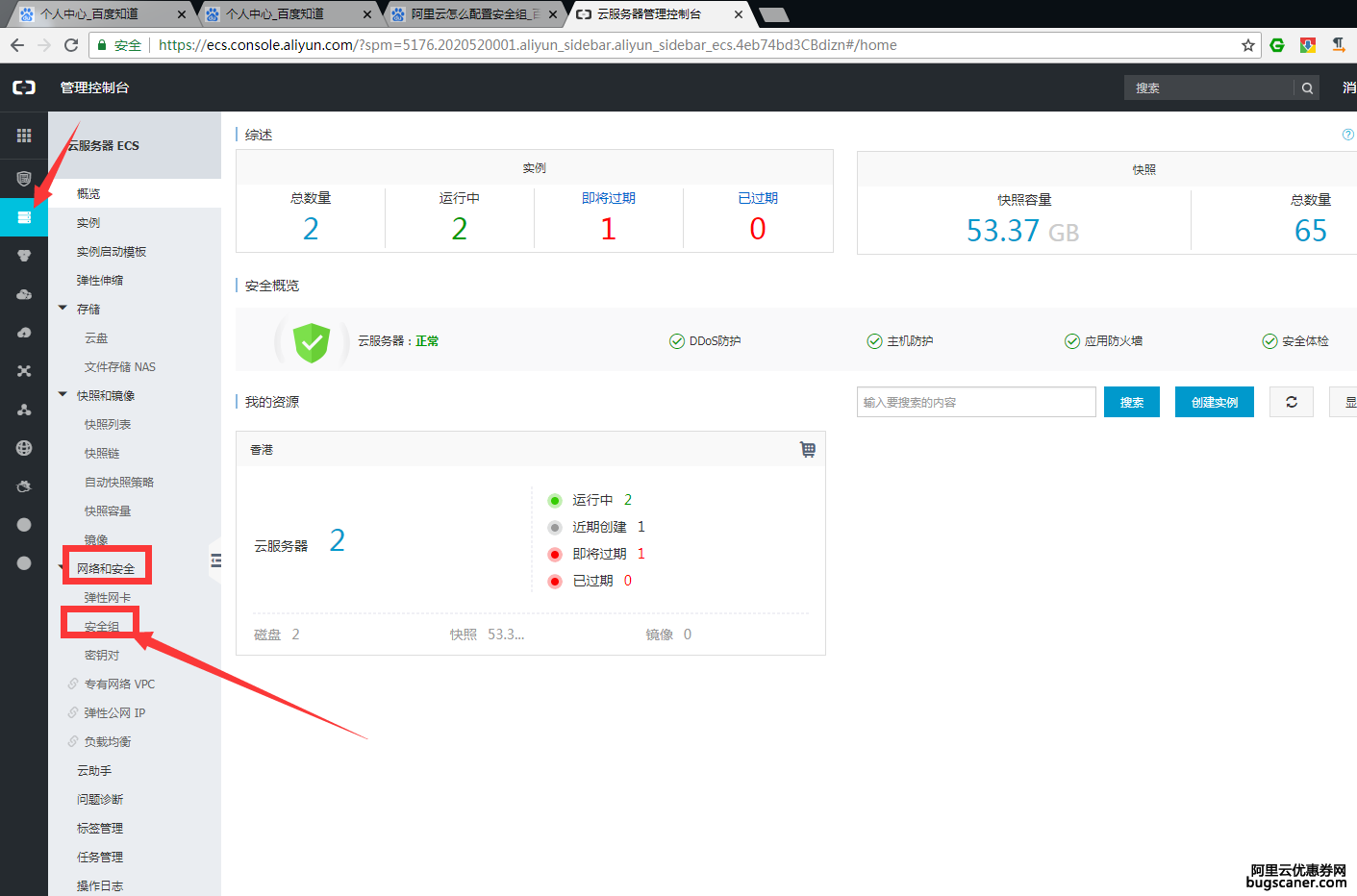
Task: Click the last gray circle icon in the left rail
Action: pyautogui.click(x=24, y=563)
